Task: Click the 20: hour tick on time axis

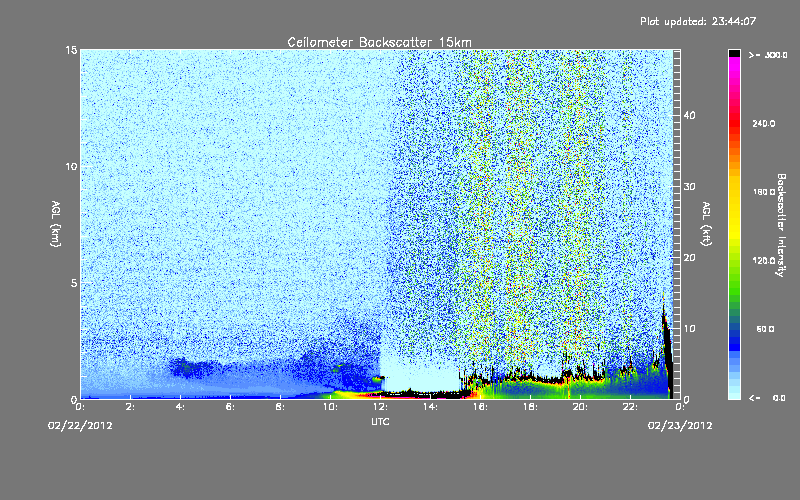Action: pos(580,407)
